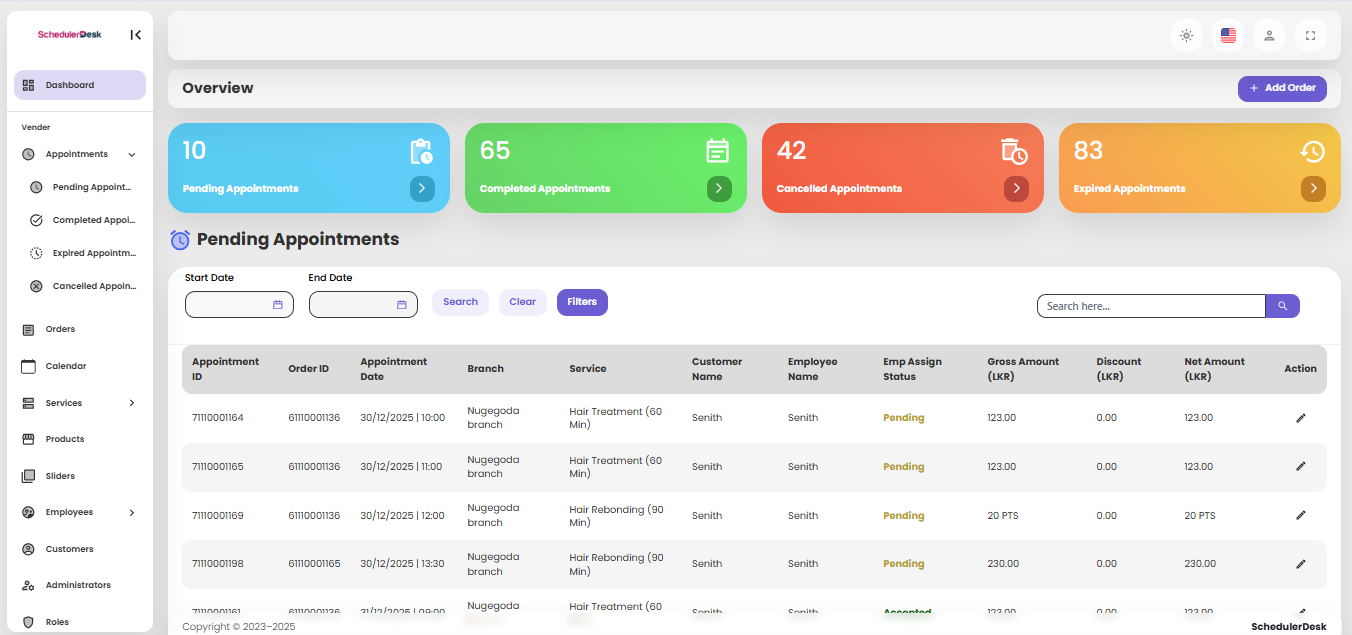Click the Add Order button
This screenshot has width=1352, height=635.
tap(1282, 88)
